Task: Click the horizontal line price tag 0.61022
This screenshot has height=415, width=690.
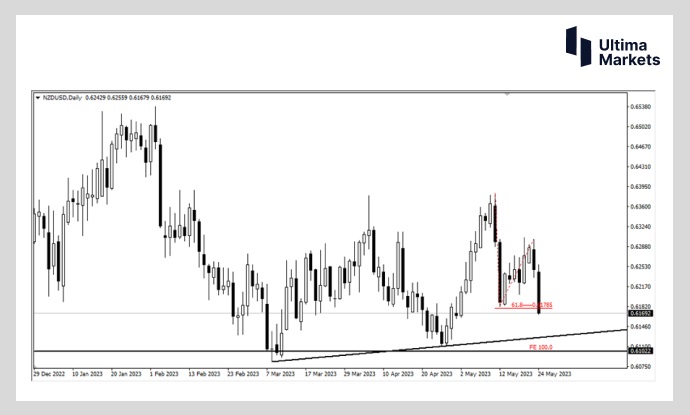Action: click(641, 351)
